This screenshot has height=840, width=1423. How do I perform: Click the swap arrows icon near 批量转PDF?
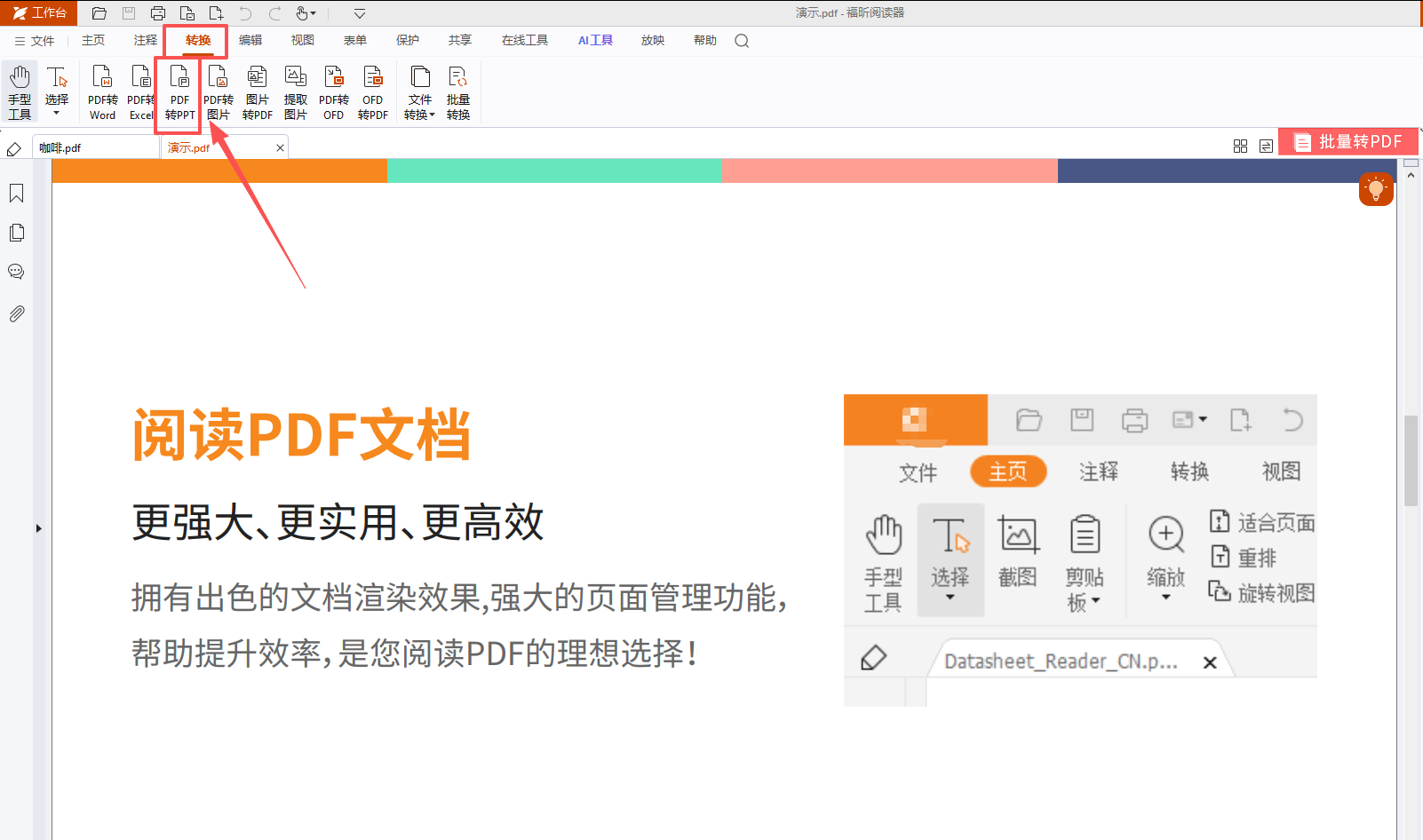pos(1266,146)
